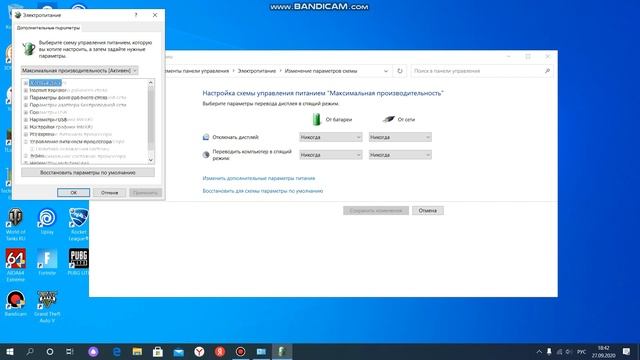
Task: Click the active power options taskbar icon
Action: [282, 351]
